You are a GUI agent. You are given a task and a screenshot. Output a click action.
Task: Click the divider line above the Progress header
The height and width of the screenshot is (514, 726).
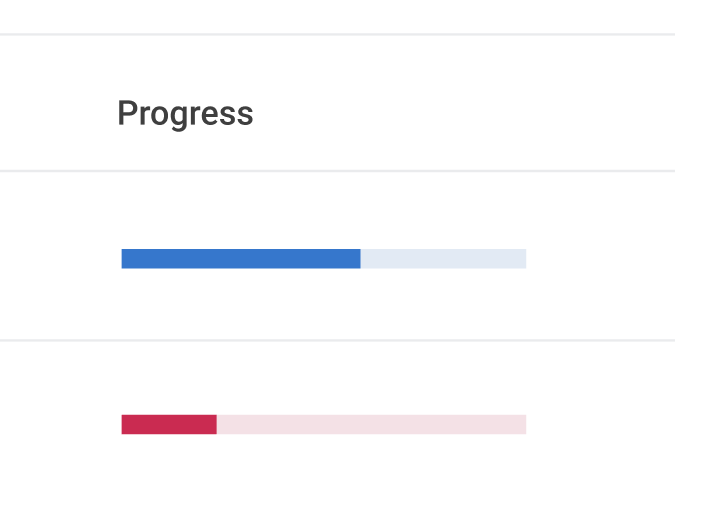[x=337, y=34]
